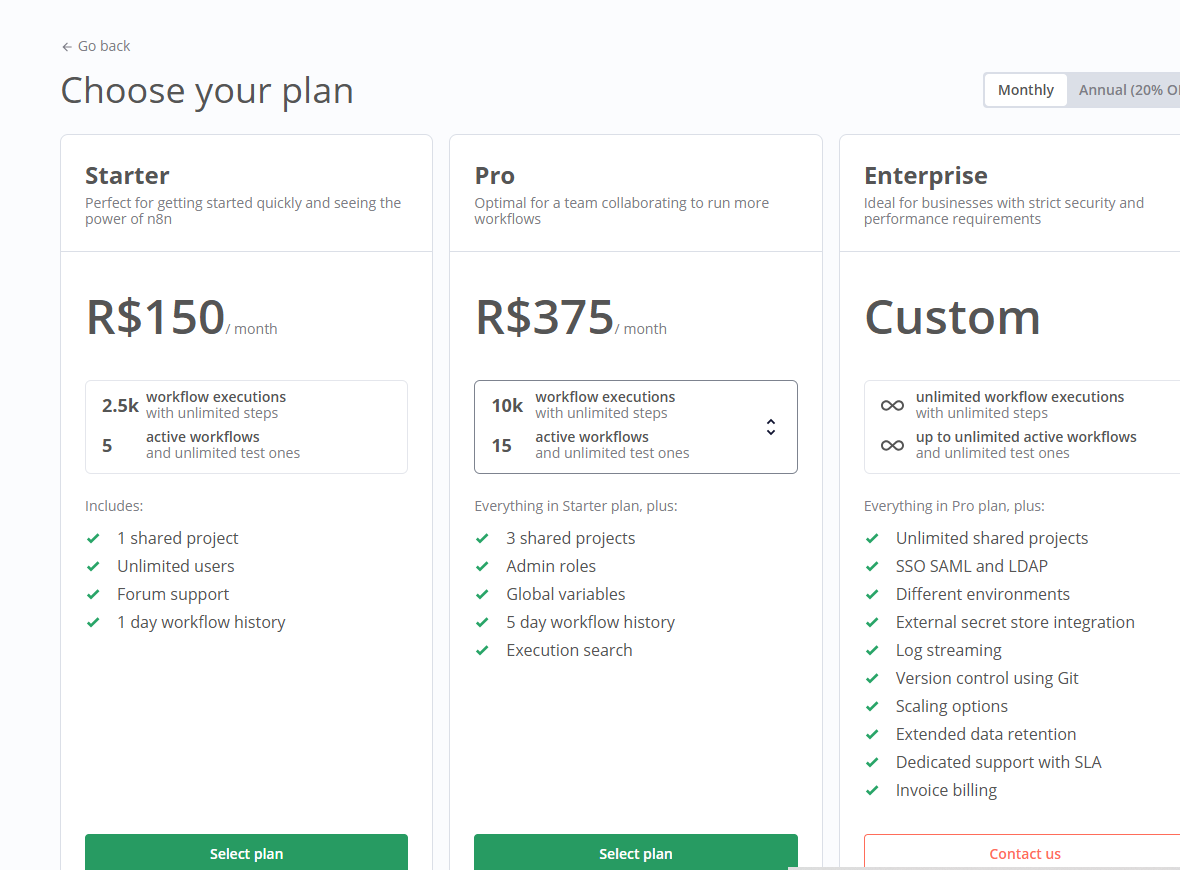Switch billing to Monthly
This screenshot has height=870, width=1180.
[x=1026, y=90]
